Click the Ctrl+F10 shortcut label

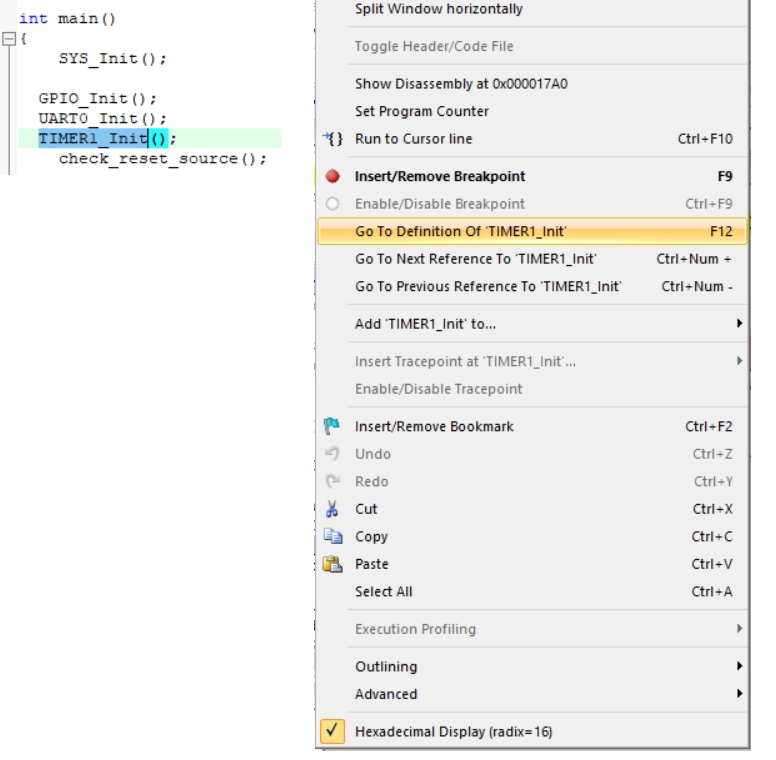[705, 139]
